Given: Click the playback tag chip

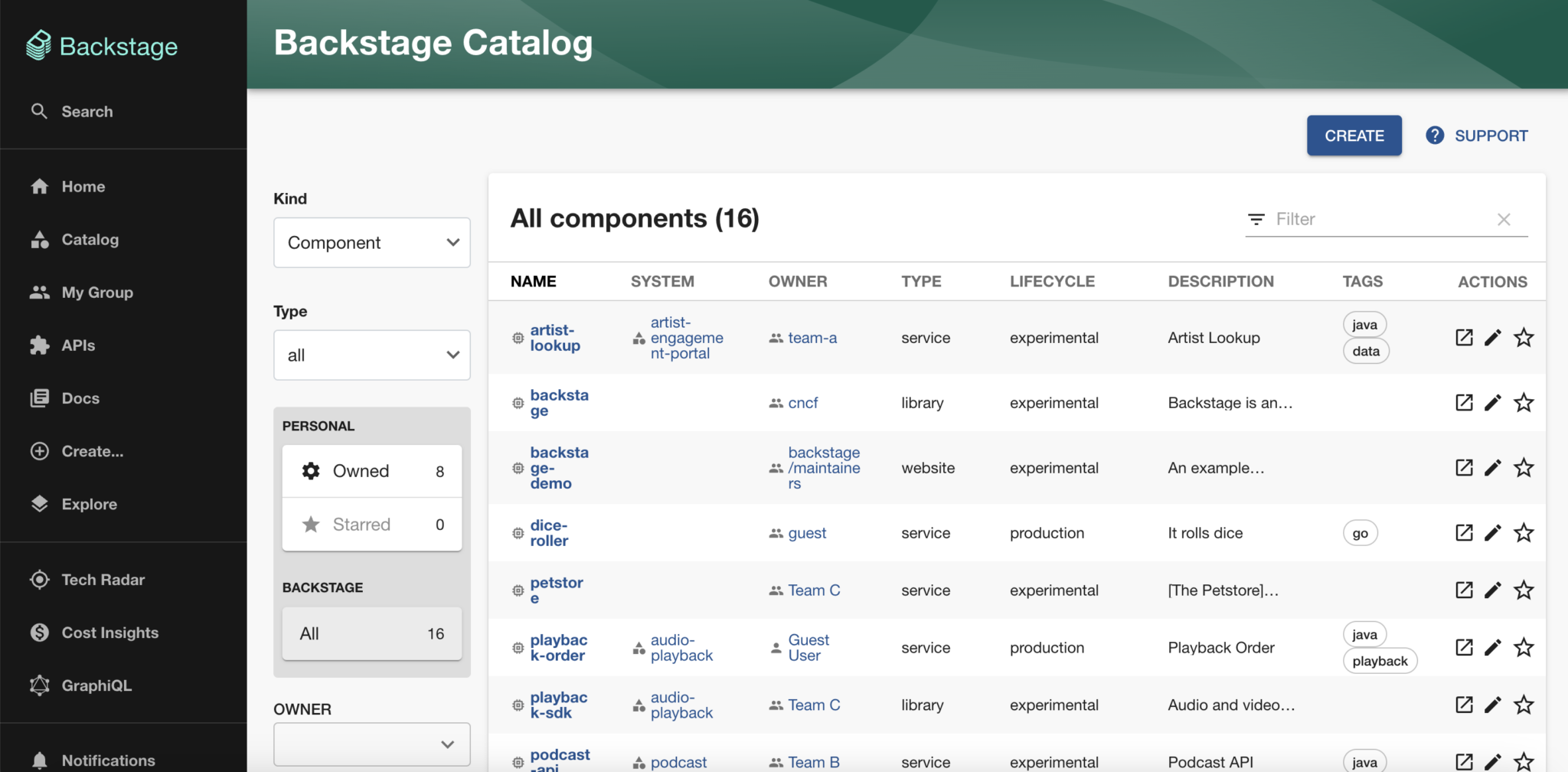Looking at the screenshot, I should pos(1380,661).
